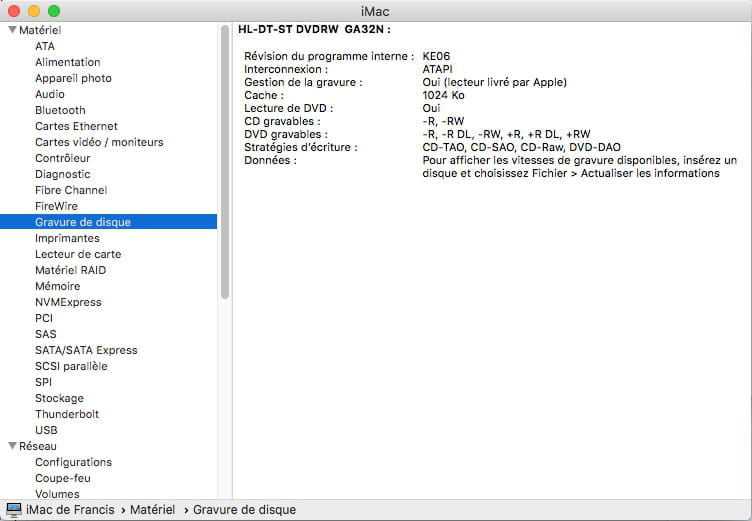The width and height of the screenshot is (752, 521).
Task: Open the SAS entry
Action: coord(46,334)
